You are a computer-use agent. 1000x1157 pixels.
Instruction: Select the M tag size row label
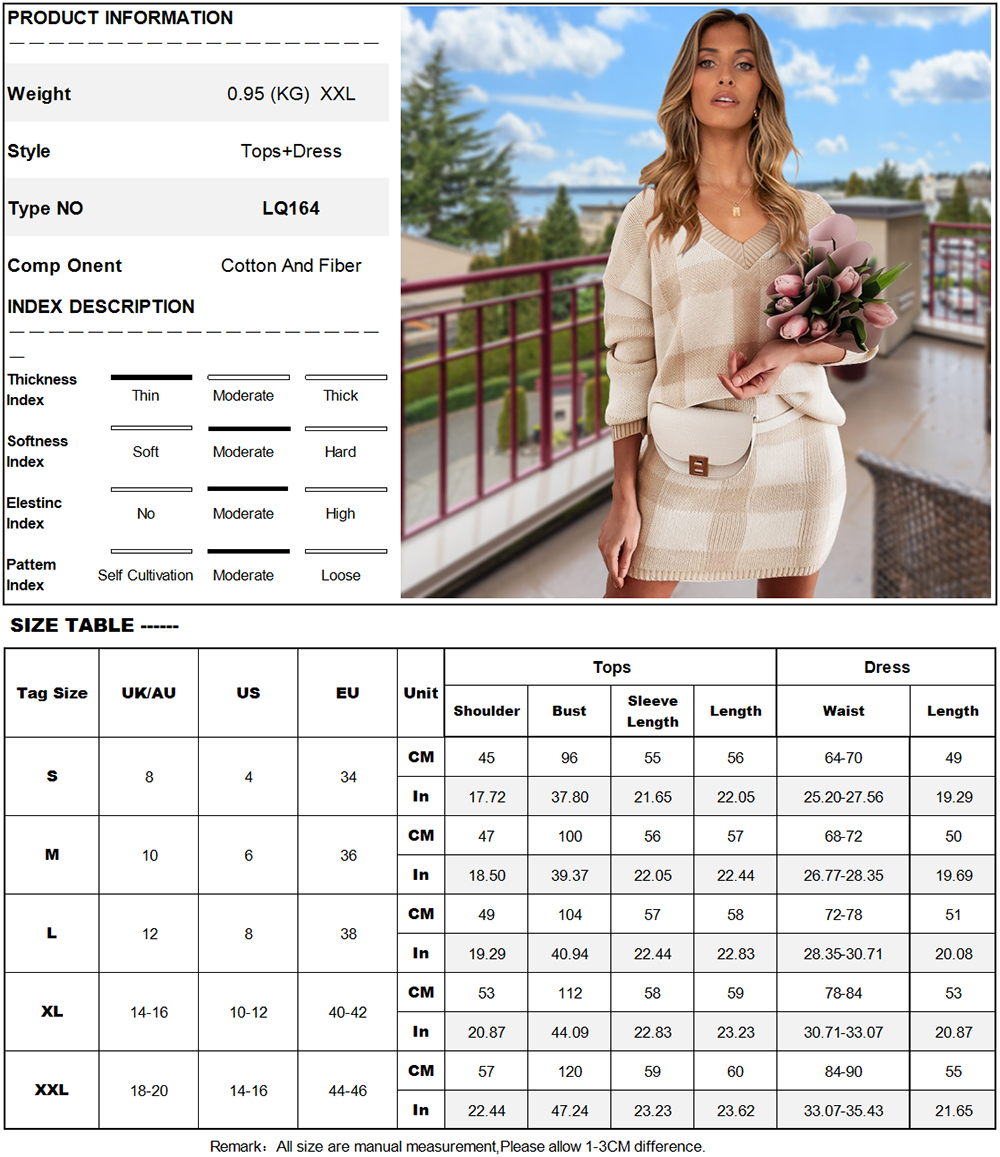click(x=52, y=854)
